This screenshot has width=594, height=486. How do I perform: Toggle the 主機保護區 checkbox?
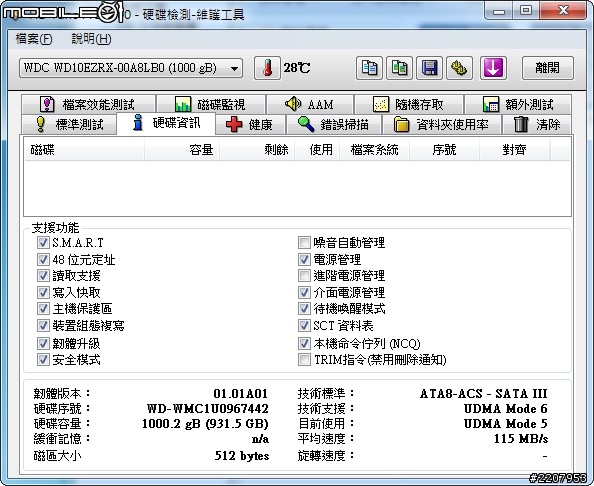43,308
